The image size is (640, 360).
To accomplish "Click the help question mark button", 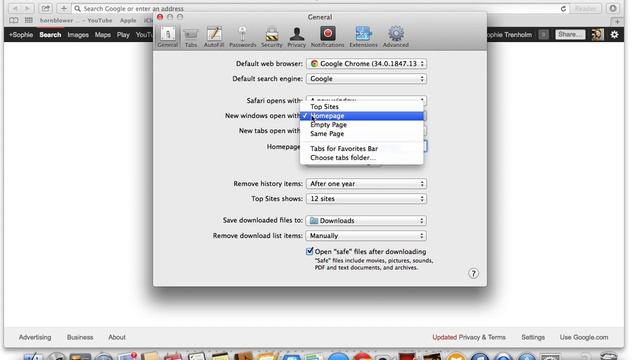I will click(x=473, y=273).
